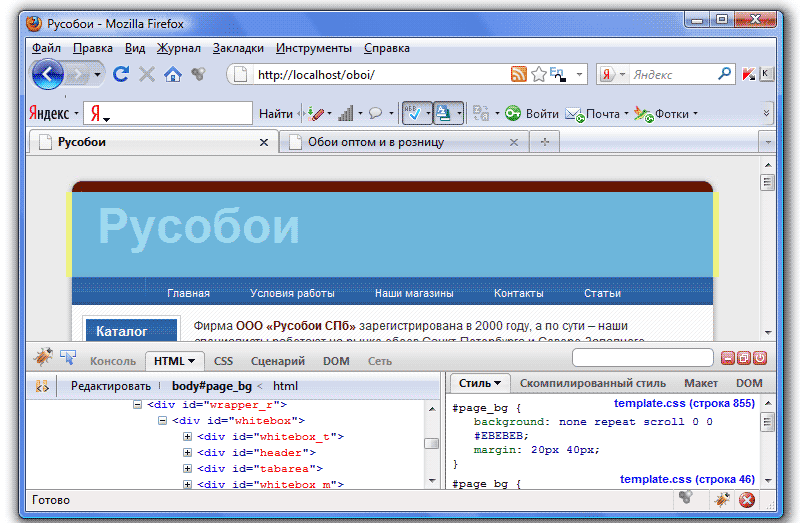This screenshot has height=523, width=800.
Task: Click Firebug bug icon in status bar
Action: [720, 499]
